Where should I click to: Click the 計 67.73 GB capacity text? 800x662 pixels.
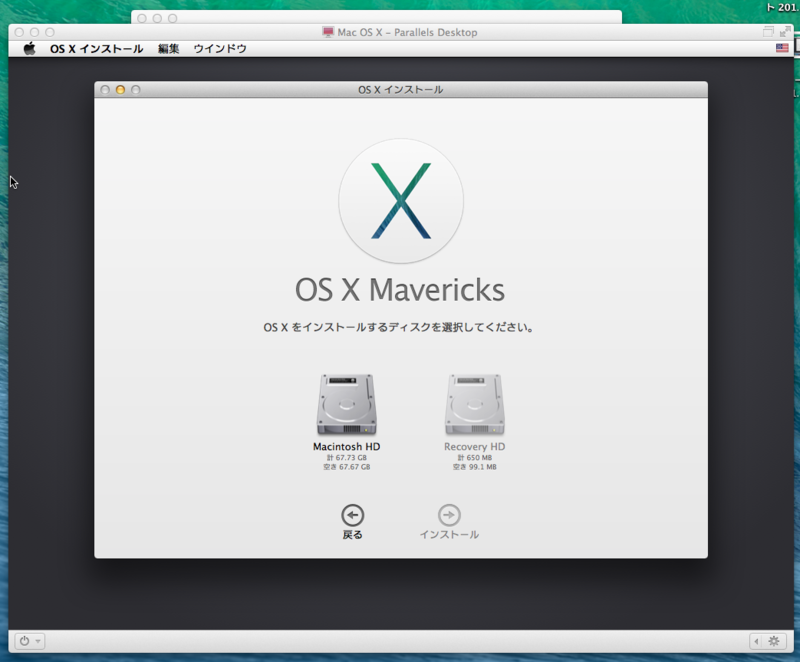point(346,457)
